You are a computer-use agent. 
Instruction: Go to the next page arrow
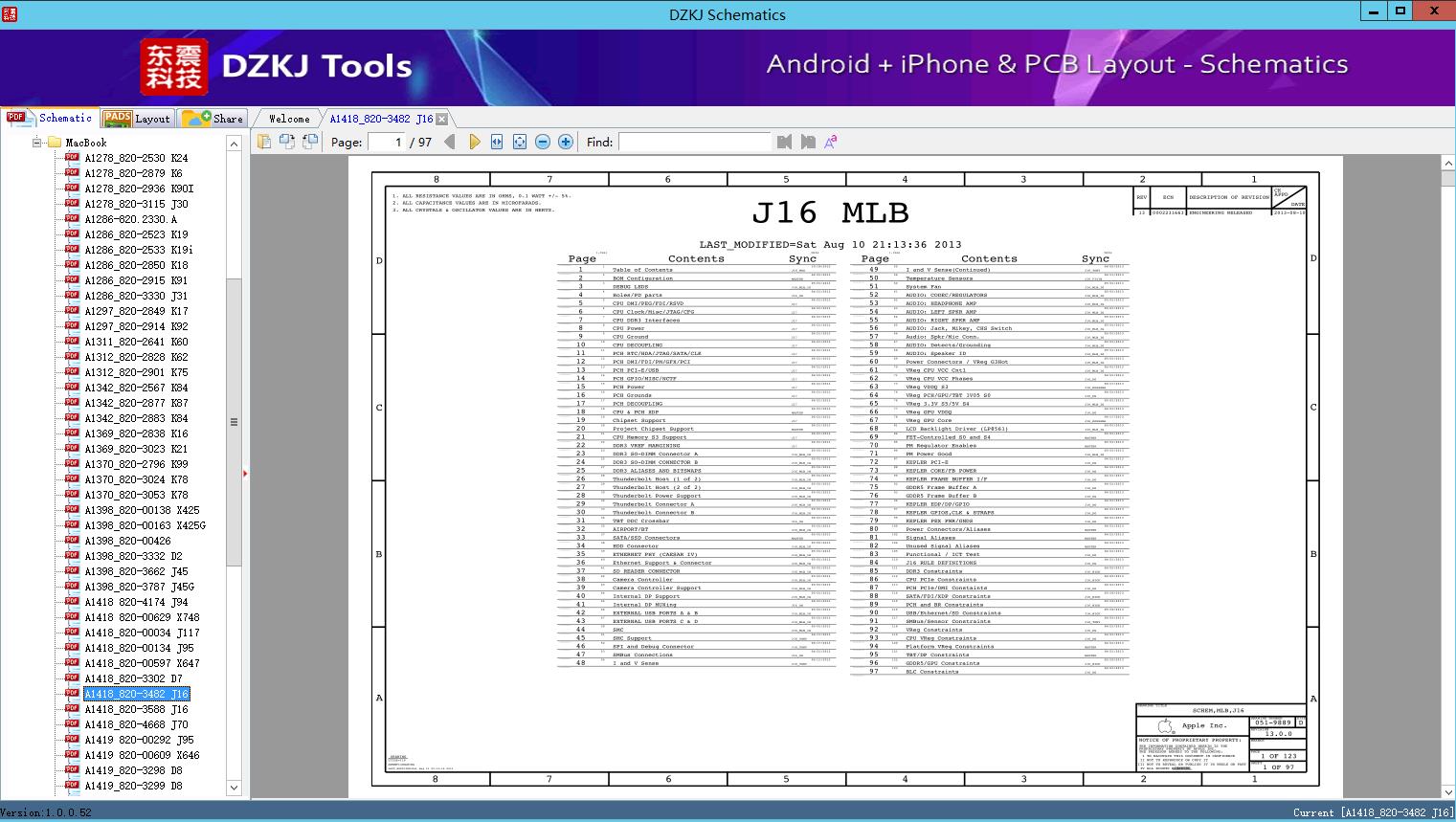click(474, 142)
